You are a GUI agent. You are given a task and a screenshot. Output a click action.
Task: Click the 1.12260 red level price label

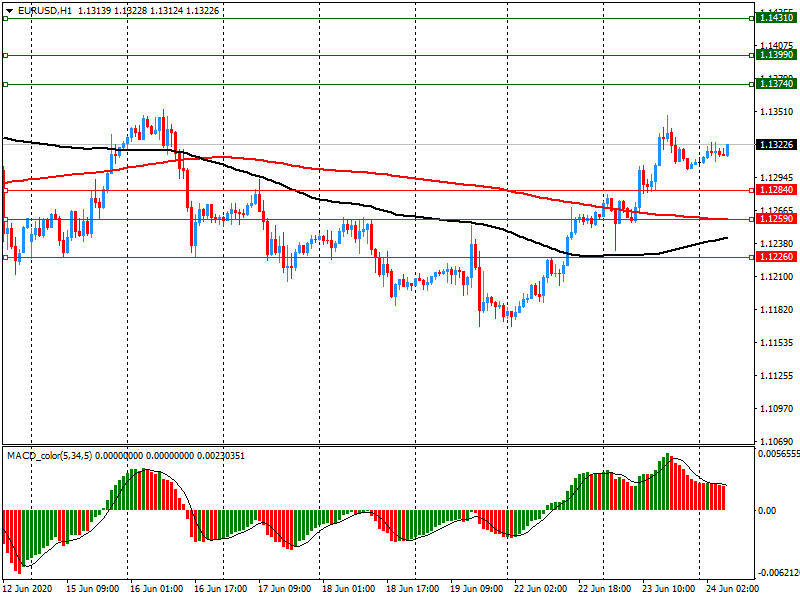776,257
